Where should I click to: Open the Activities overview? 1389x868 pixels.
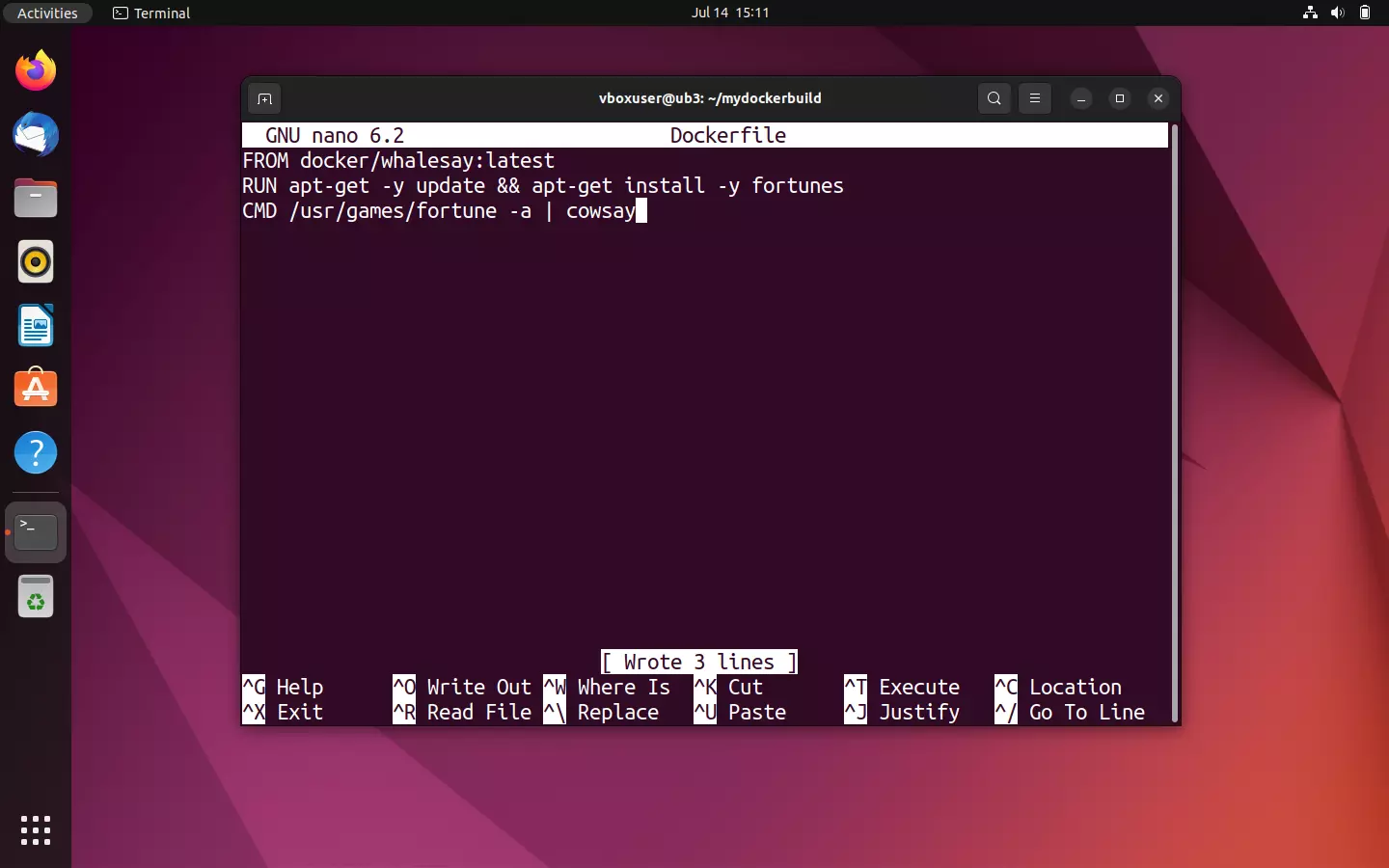tap(47, 14)
